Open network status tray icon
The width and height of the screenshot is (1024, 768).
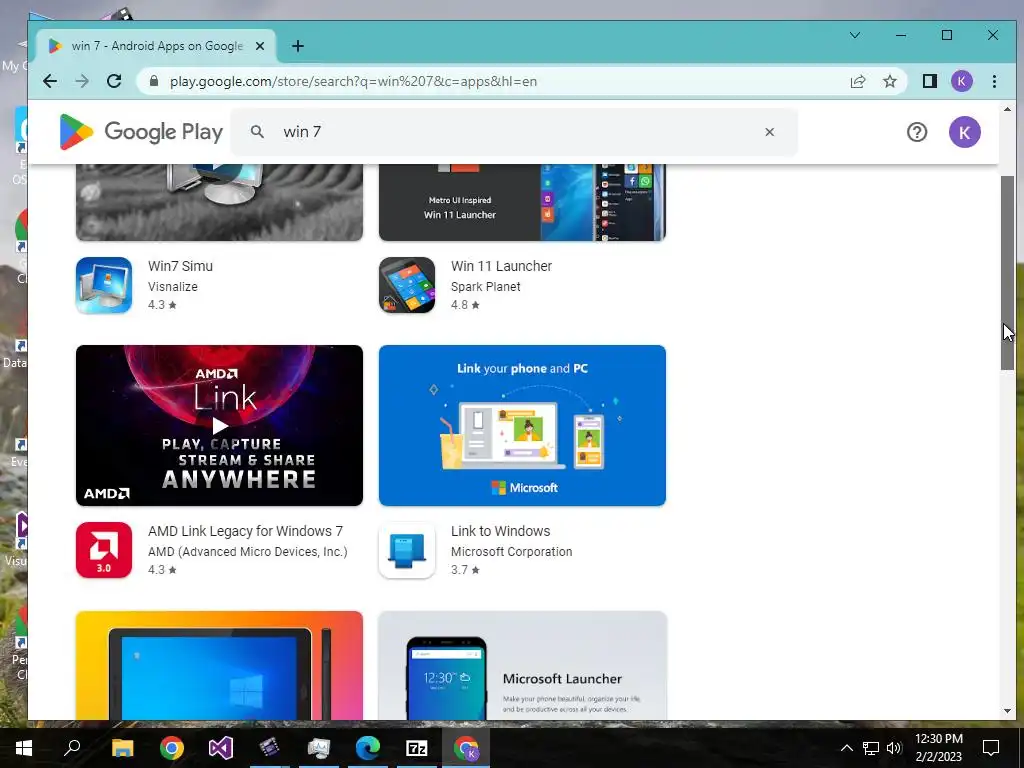871,748
